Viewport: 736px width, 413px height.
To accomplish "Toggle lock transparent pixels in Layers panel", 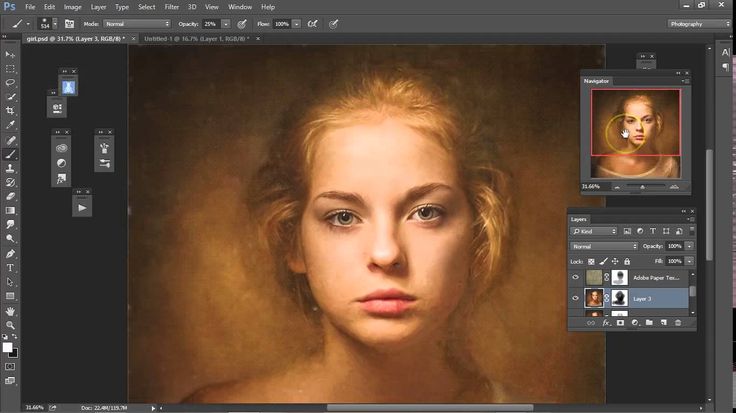I will click(591, 260).
